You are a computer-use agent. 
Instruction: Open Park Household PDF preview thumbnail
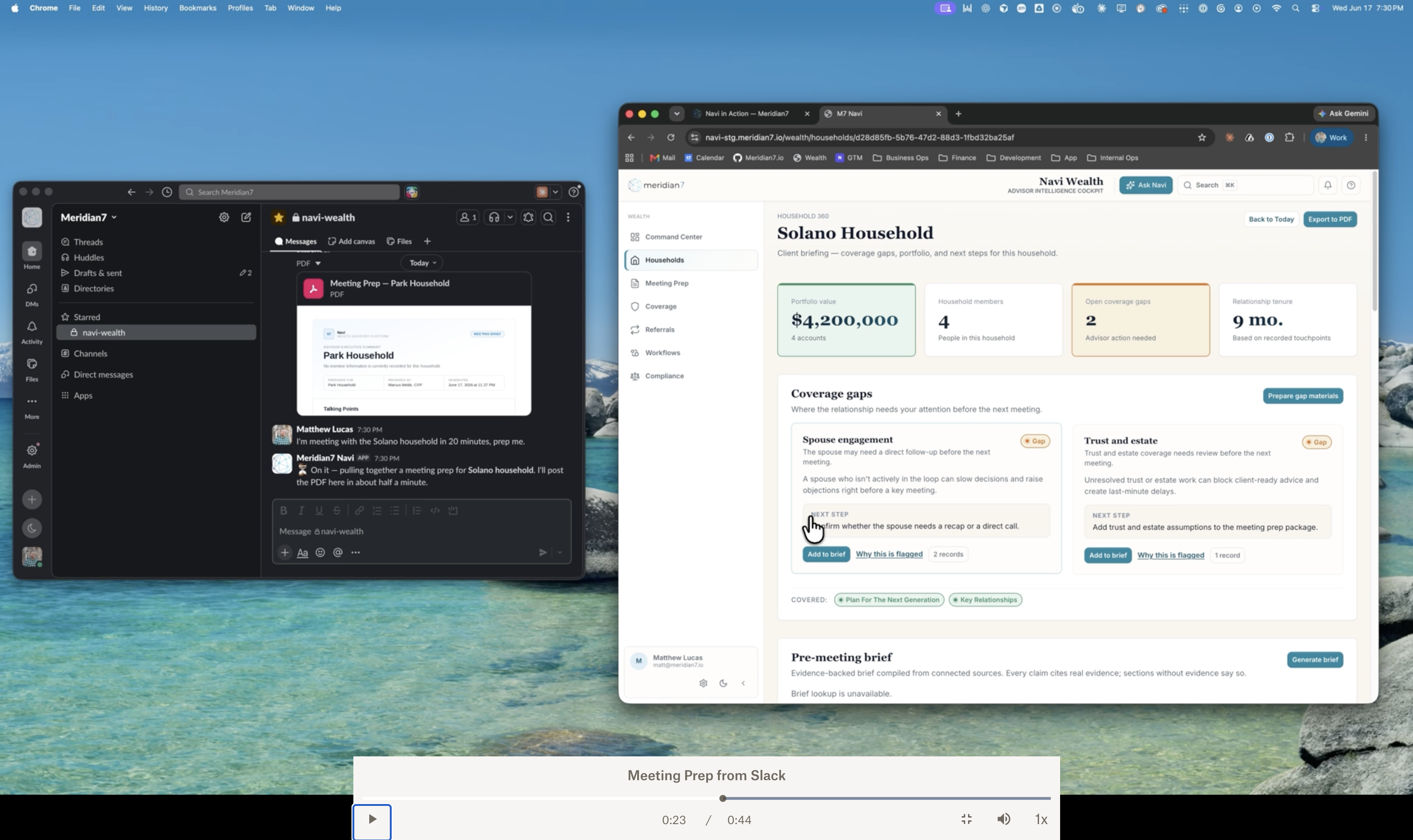[414, 361]
